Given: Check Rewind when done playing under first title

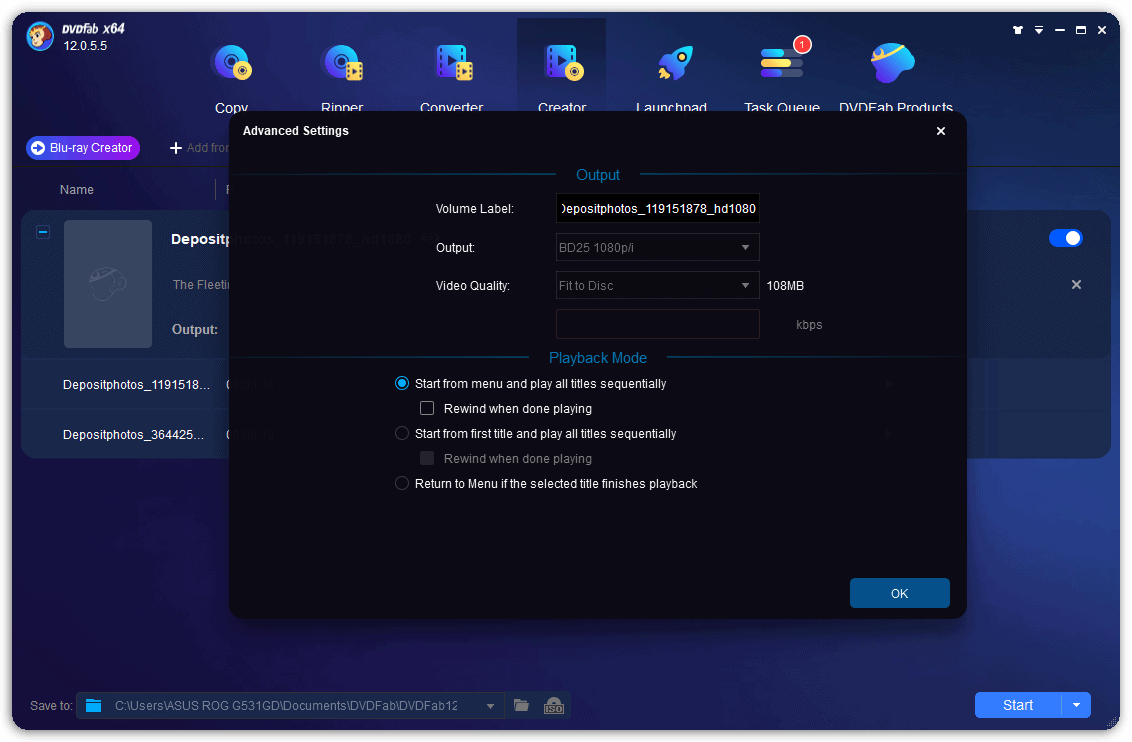Looking at the screenshot, I should pyautogui.click(x=427, y=458).
